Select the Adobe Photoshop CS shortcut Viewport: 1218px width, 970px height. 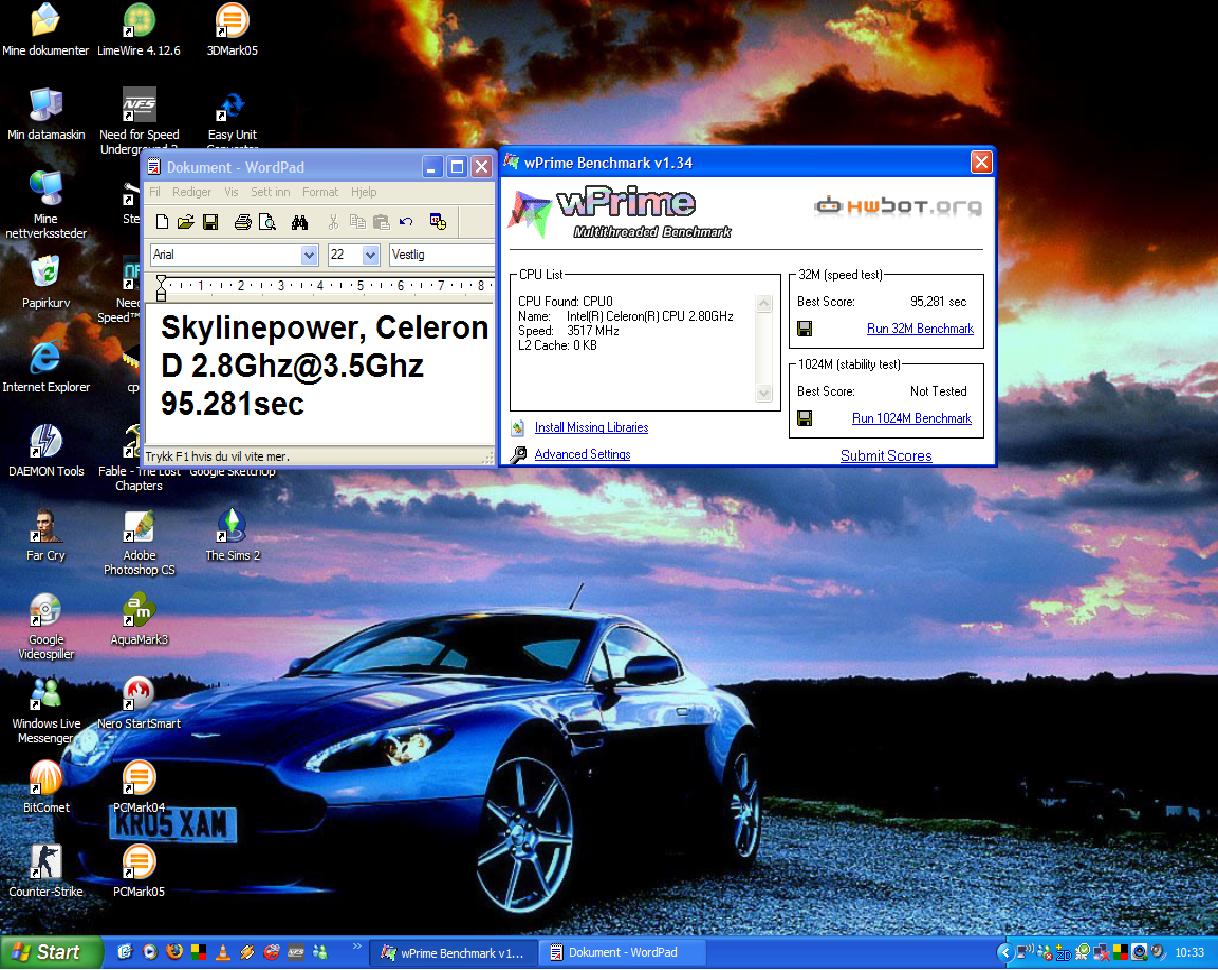(x=139, y=542)
